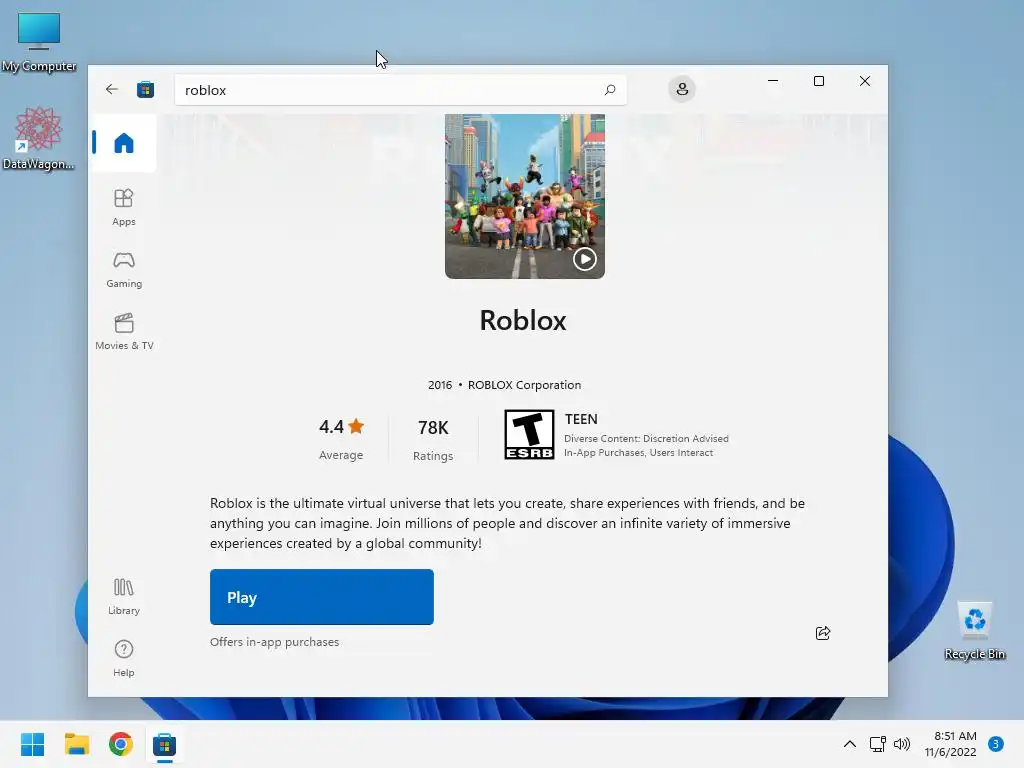Click the Roblox title heading
Viewport: 1024px width, 768px height.
tap(523, 320)
